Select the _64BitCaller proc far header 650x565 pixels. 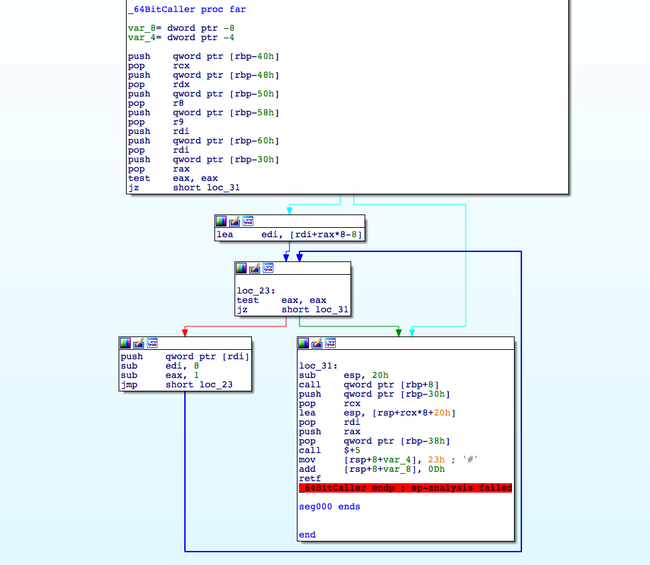click(x=187, y=9)
